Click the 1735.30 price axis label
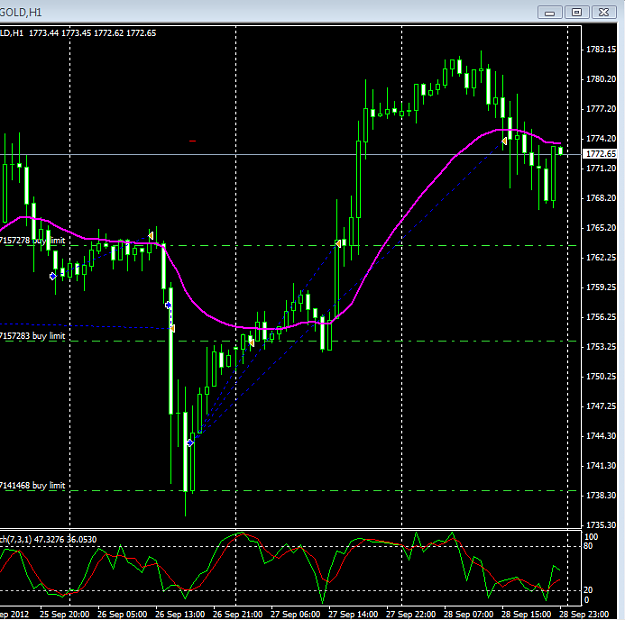Screen dimensions: 625x620 (x=601, y=525)
